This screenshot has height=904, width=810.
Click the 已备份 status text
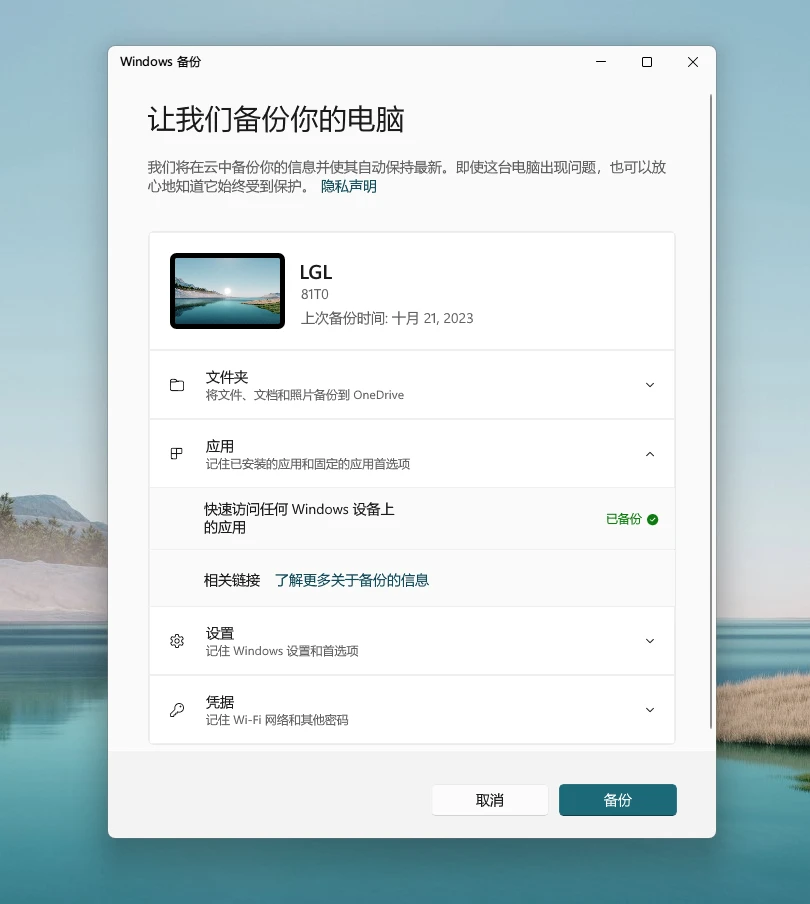pyautogui.click(x=624, y=519)
